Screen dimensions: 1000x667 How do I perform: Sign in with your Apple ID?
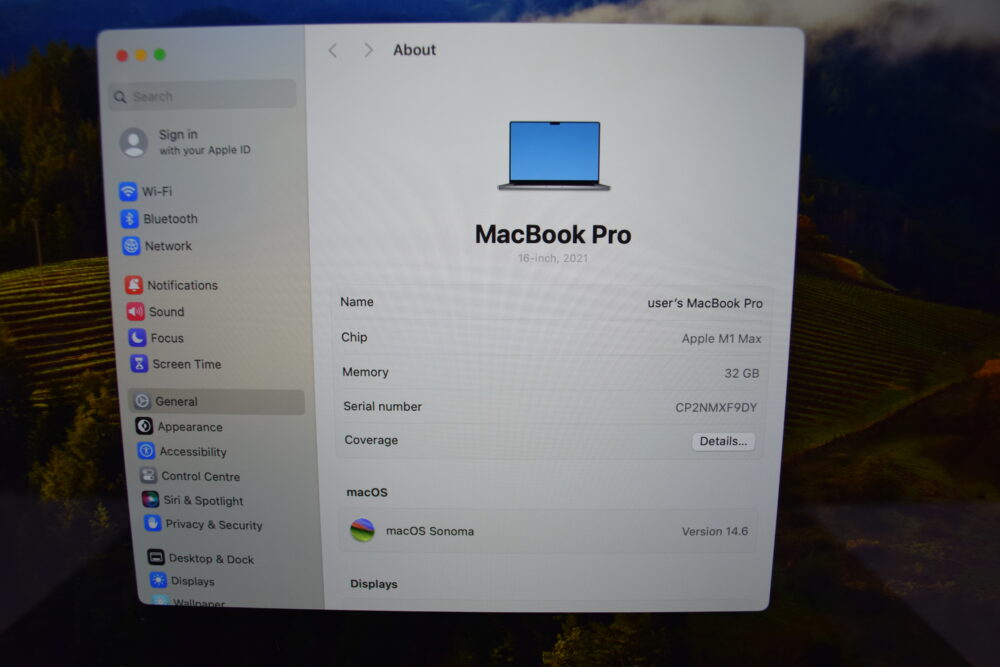coord(205,142)
